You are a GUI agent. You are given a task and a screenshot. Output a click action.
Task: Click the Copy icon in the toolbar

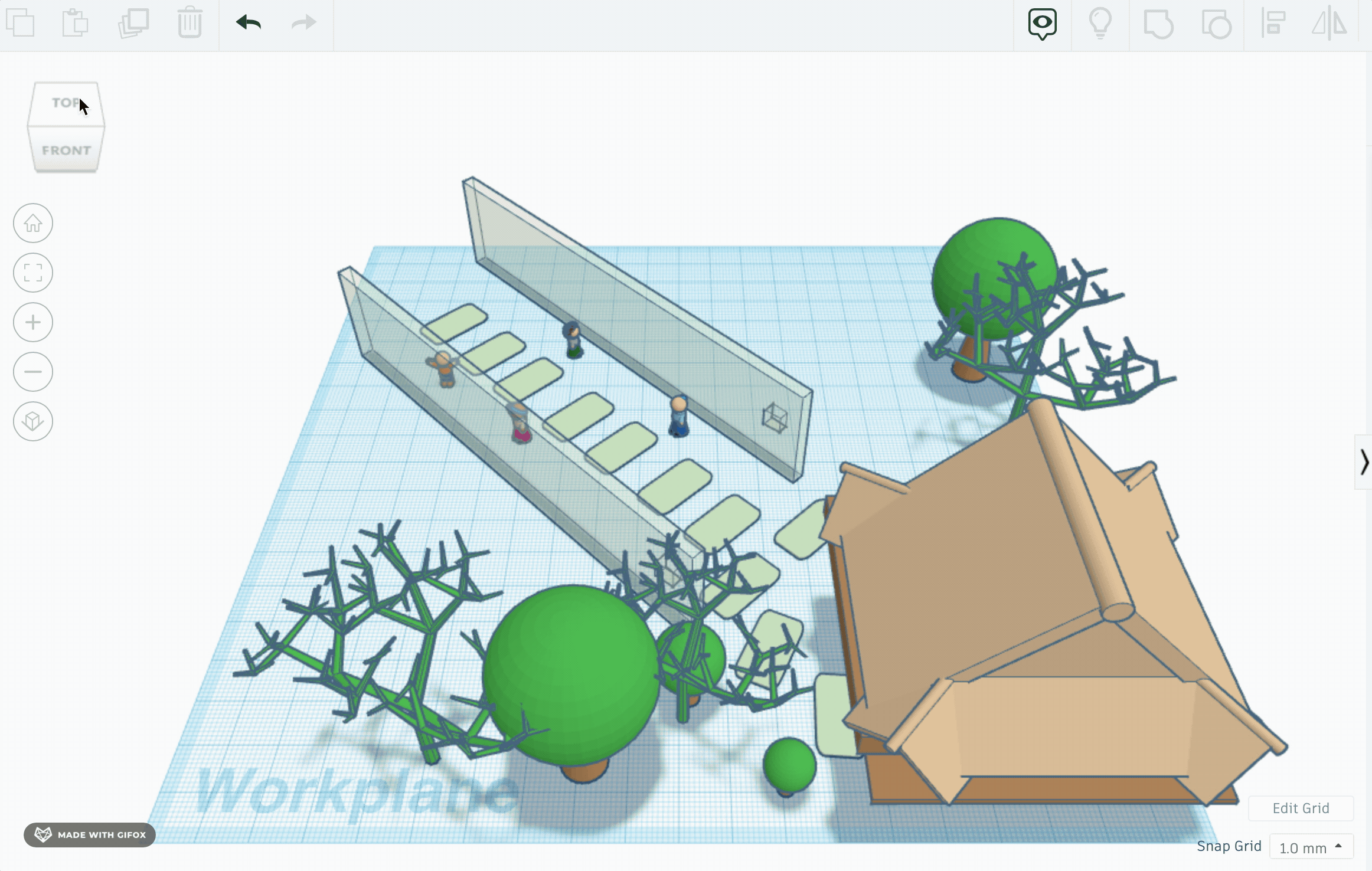21,24
